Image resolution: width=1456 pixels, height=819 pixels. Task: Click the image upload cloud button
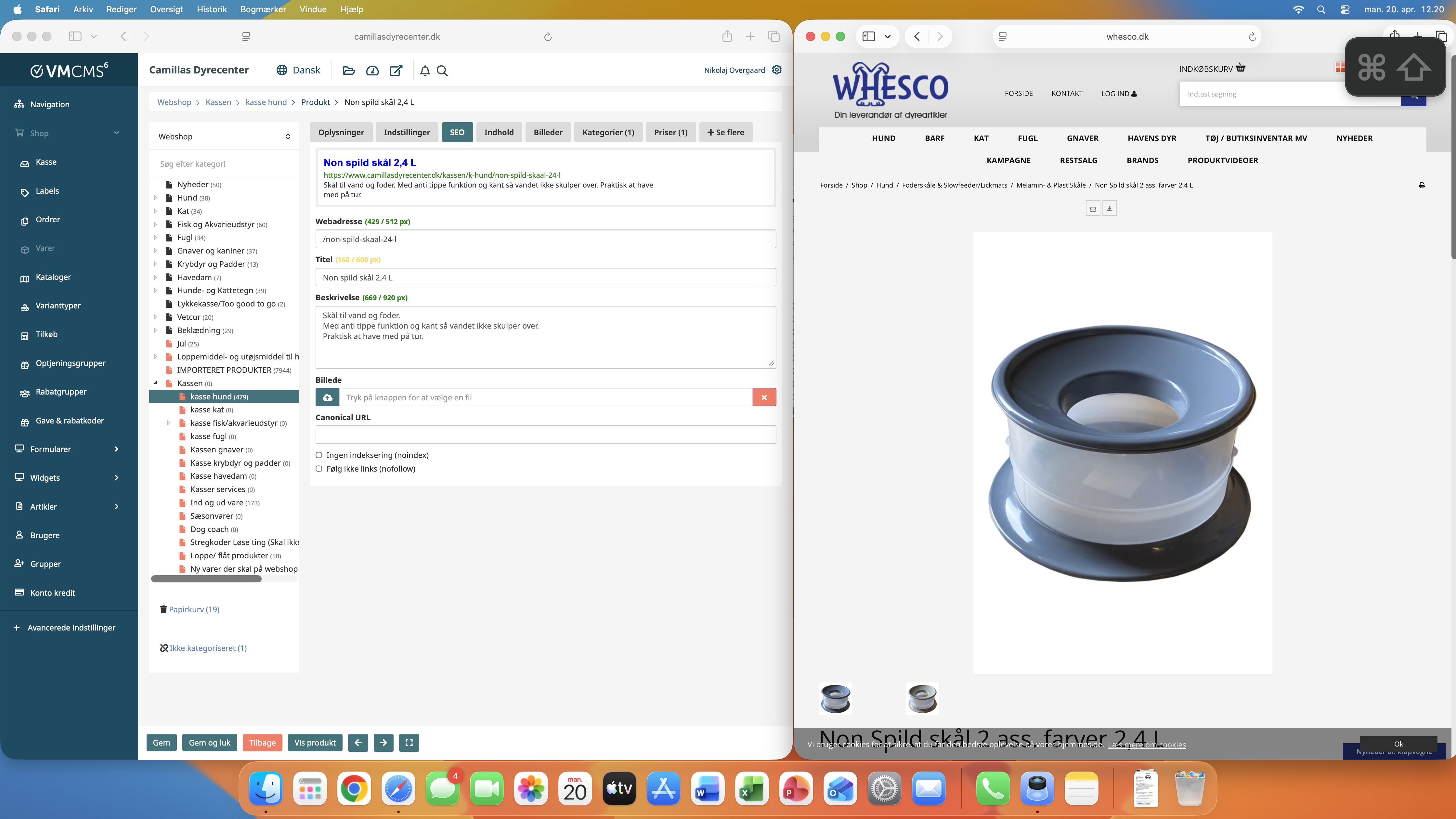327,397
